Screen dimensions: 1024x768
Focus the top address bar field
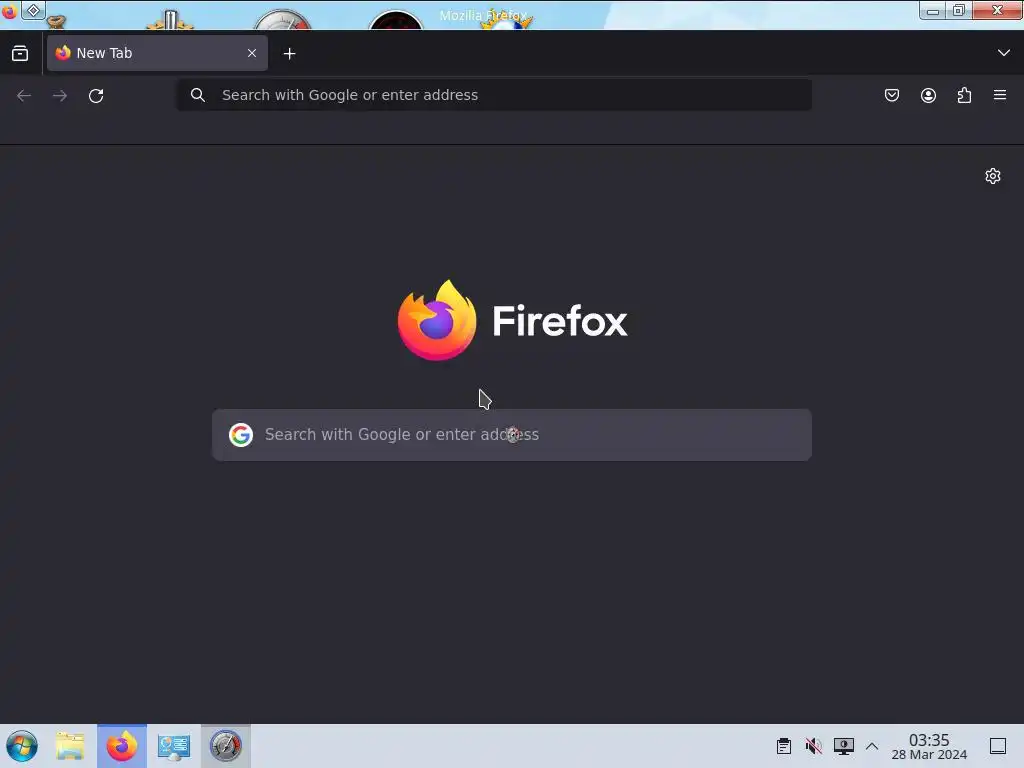click(494, 95)
